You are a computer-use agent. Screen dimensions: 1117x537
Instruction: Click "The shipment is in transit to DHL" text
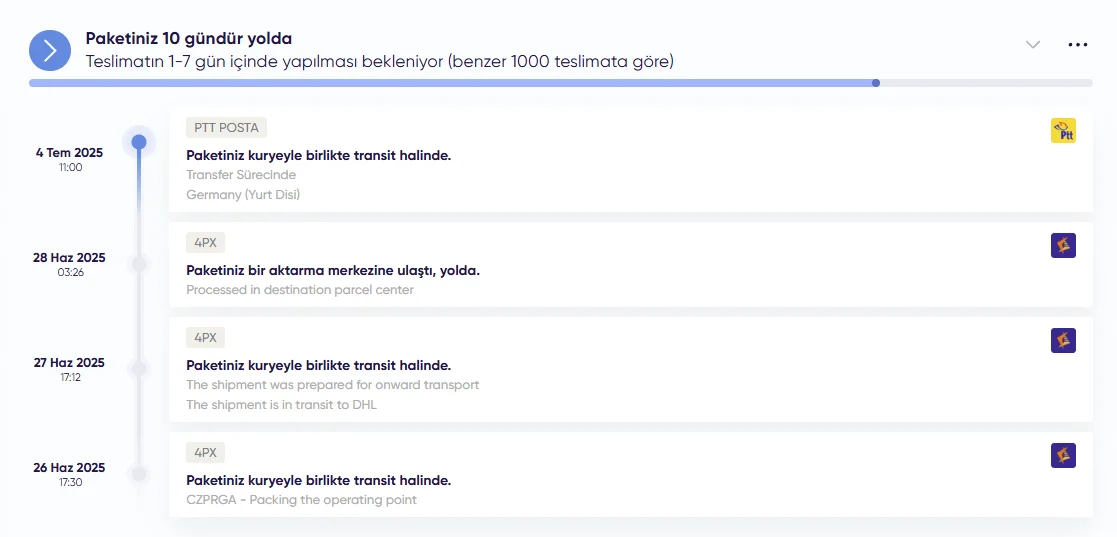click(281, 405)
